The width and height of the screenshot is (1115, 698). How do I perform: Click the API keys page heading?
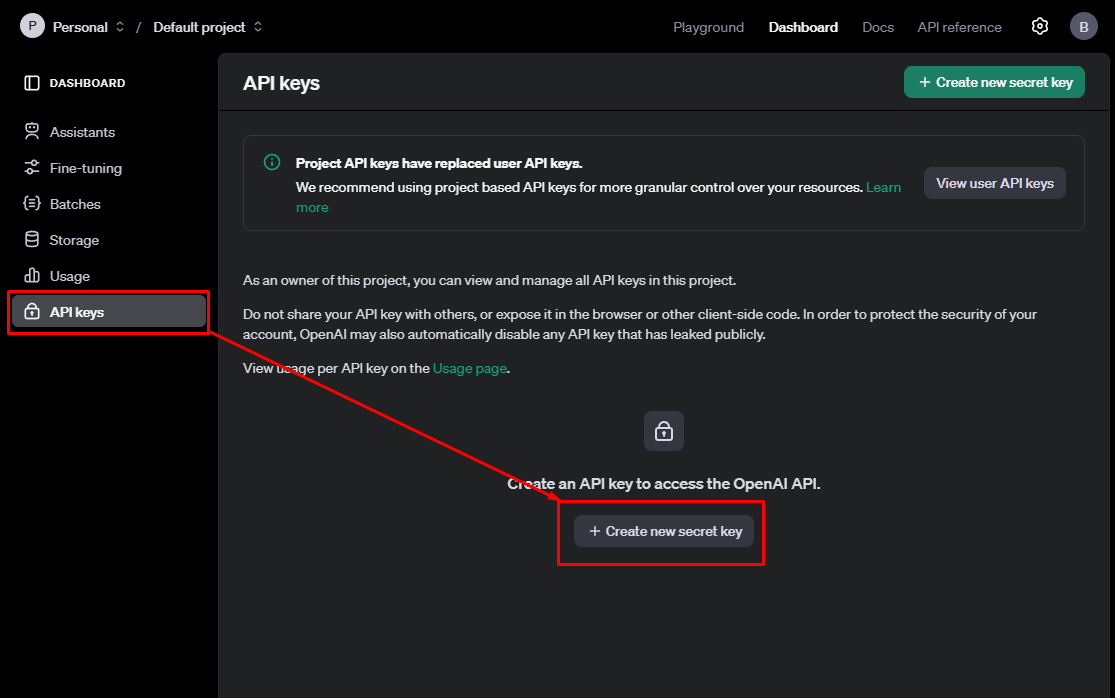click(x=281, y=83)
